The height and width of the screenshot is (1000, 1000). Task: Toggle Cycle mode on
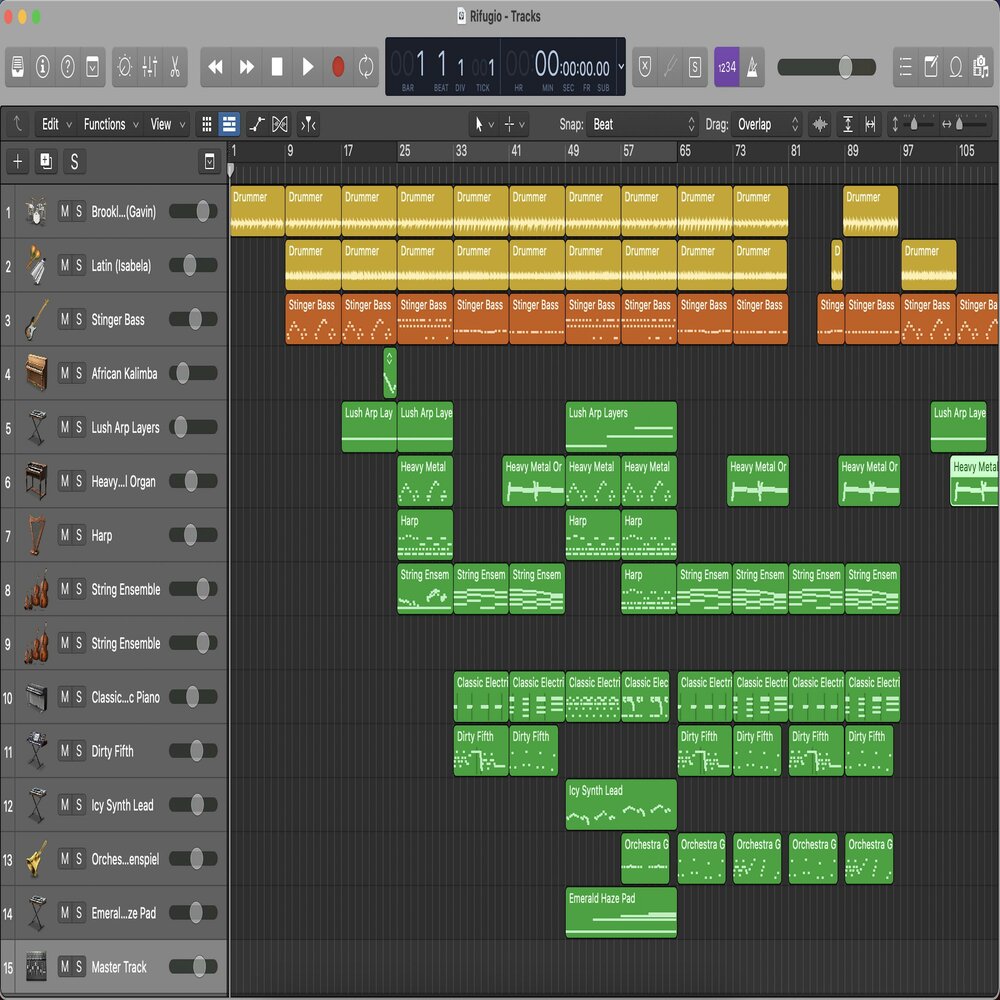point(366,67)
